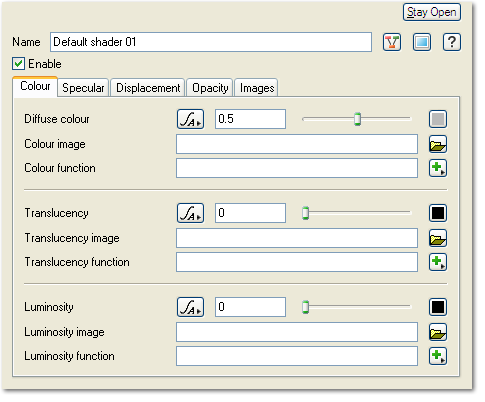Open the black Luminosity colour swatch

click(438, 307)
